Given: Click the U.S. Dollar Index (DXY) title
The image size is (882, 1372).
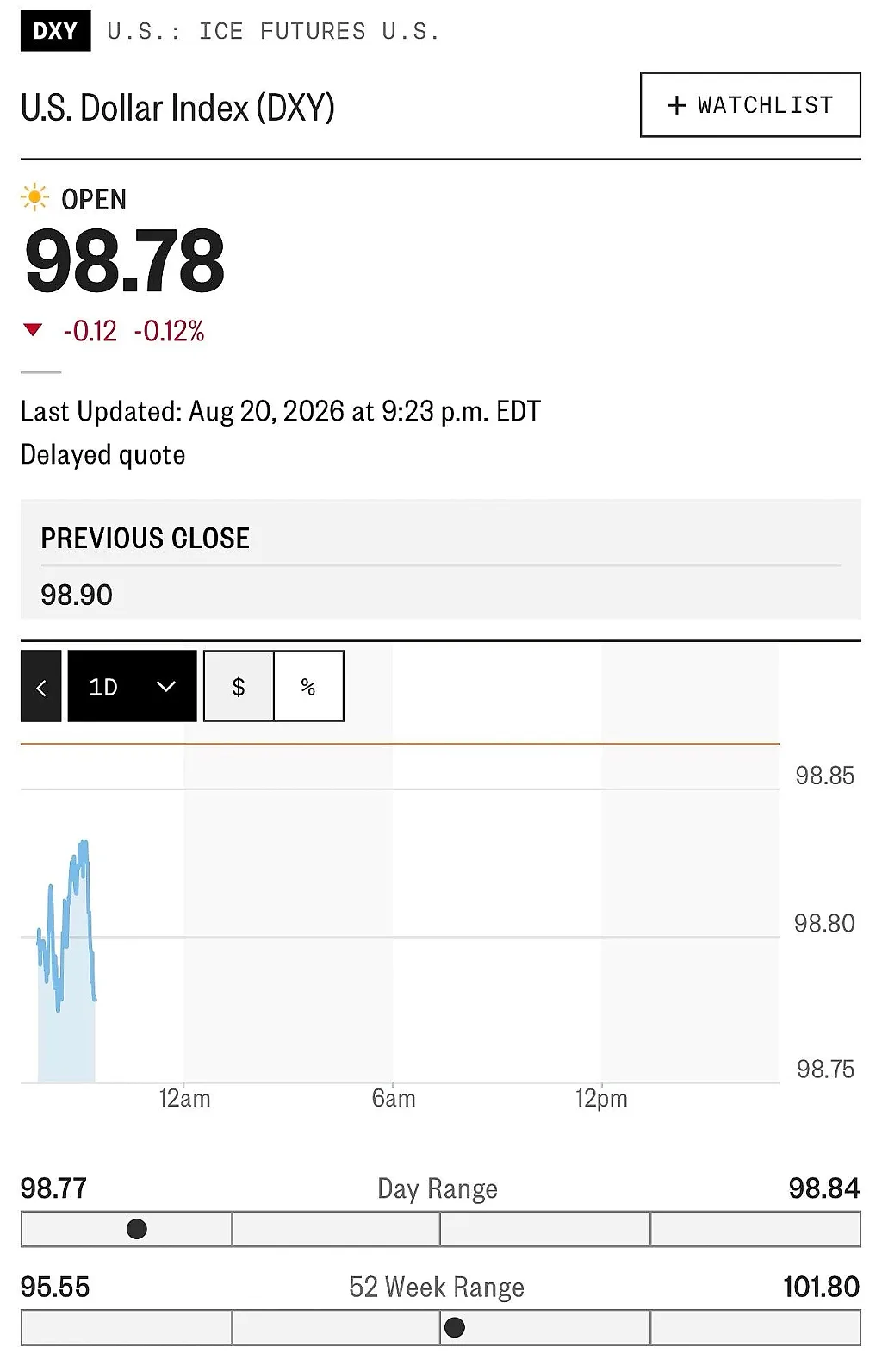Looking at the screenshot, I should click(177, 109).
